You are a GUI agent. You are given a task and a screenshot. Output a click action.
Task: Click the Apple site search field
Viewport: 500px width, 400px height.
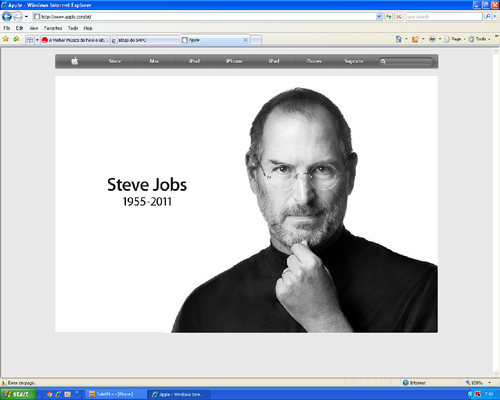pos(406,61)
